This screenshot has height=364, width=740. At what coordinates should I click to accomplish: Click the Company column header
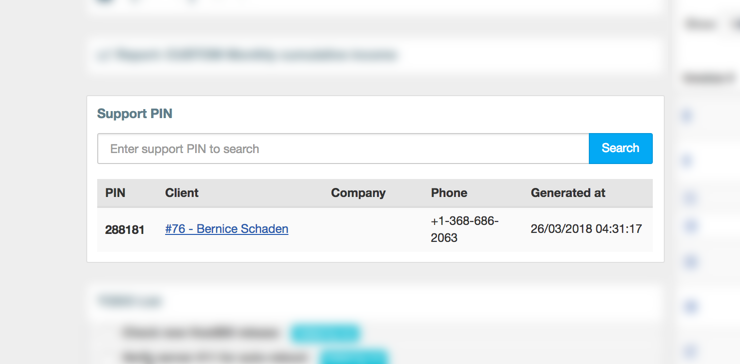click(358, 193)
